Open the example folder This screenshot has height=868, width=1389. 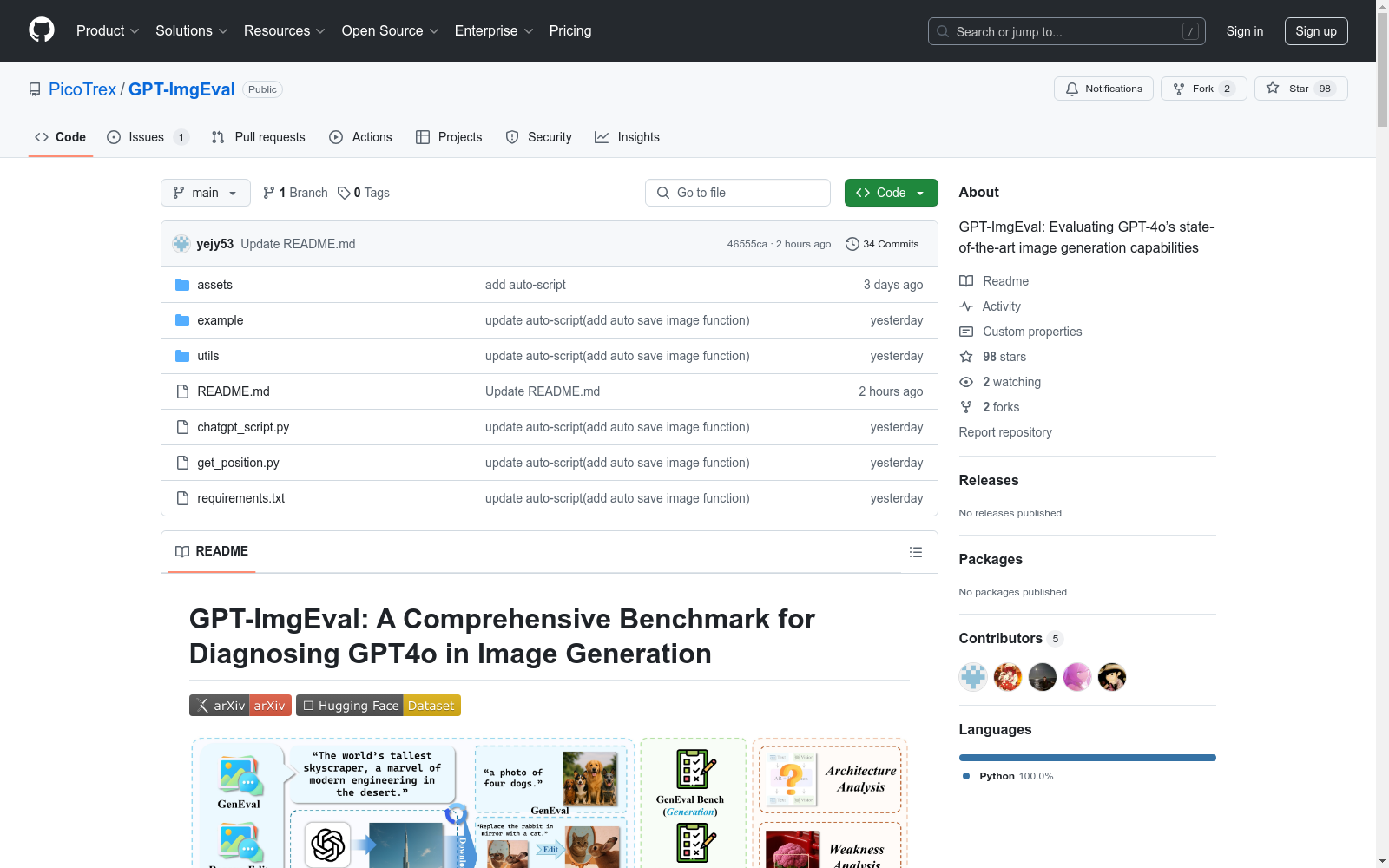220,320
